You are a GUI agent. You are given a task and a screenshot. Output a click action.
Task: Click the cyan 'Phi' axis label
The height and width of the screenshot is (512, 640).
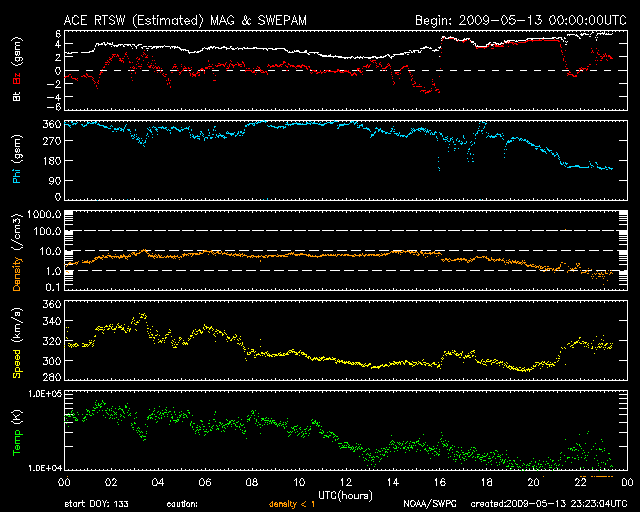pyautogui.click(x=17, y=174)
